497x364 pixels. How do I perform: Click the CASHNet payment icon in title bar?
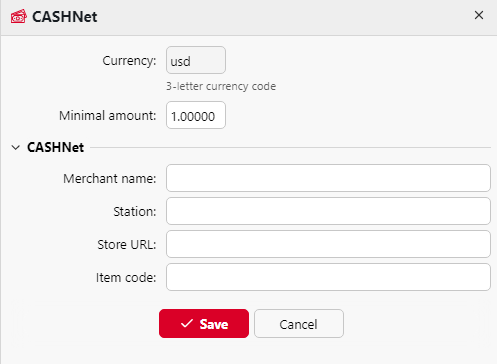(19, 17)
